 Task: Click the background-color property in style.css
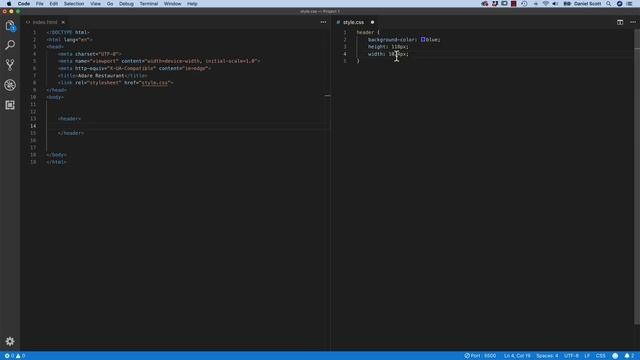point(392,40)
